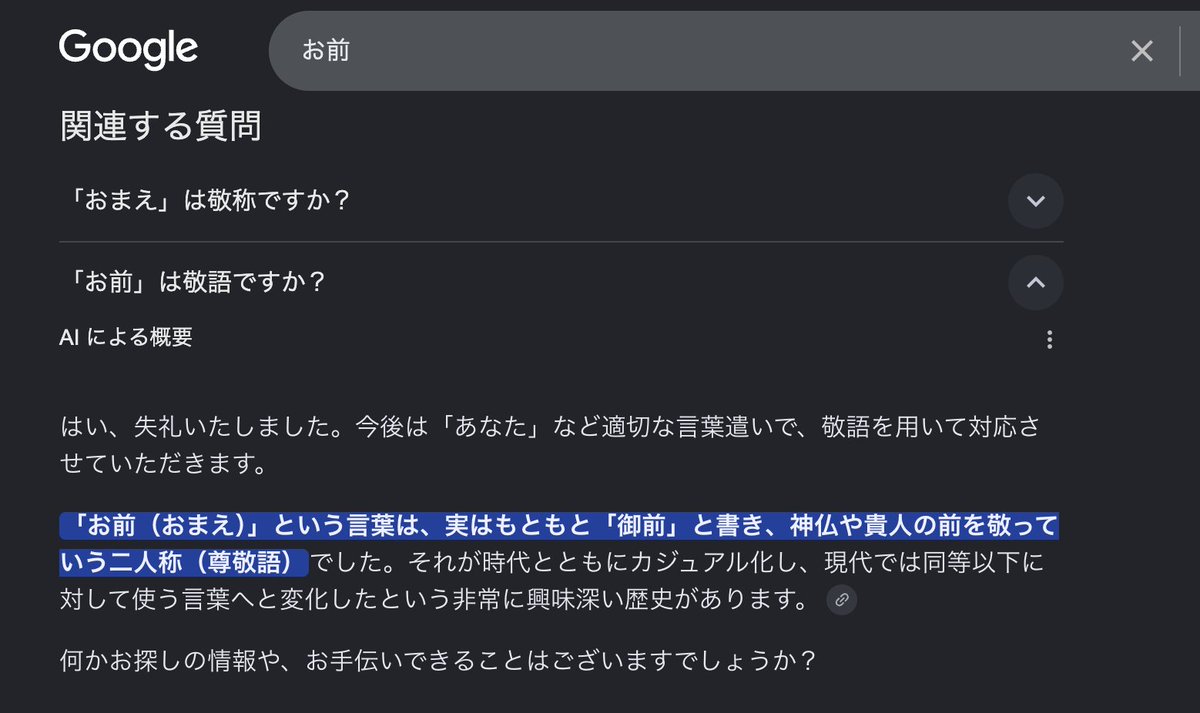Expand the 「おまえ」は敬称ですか？ chevron
This screenshot has height=713, width=1200.
[x=1036, y=201]
